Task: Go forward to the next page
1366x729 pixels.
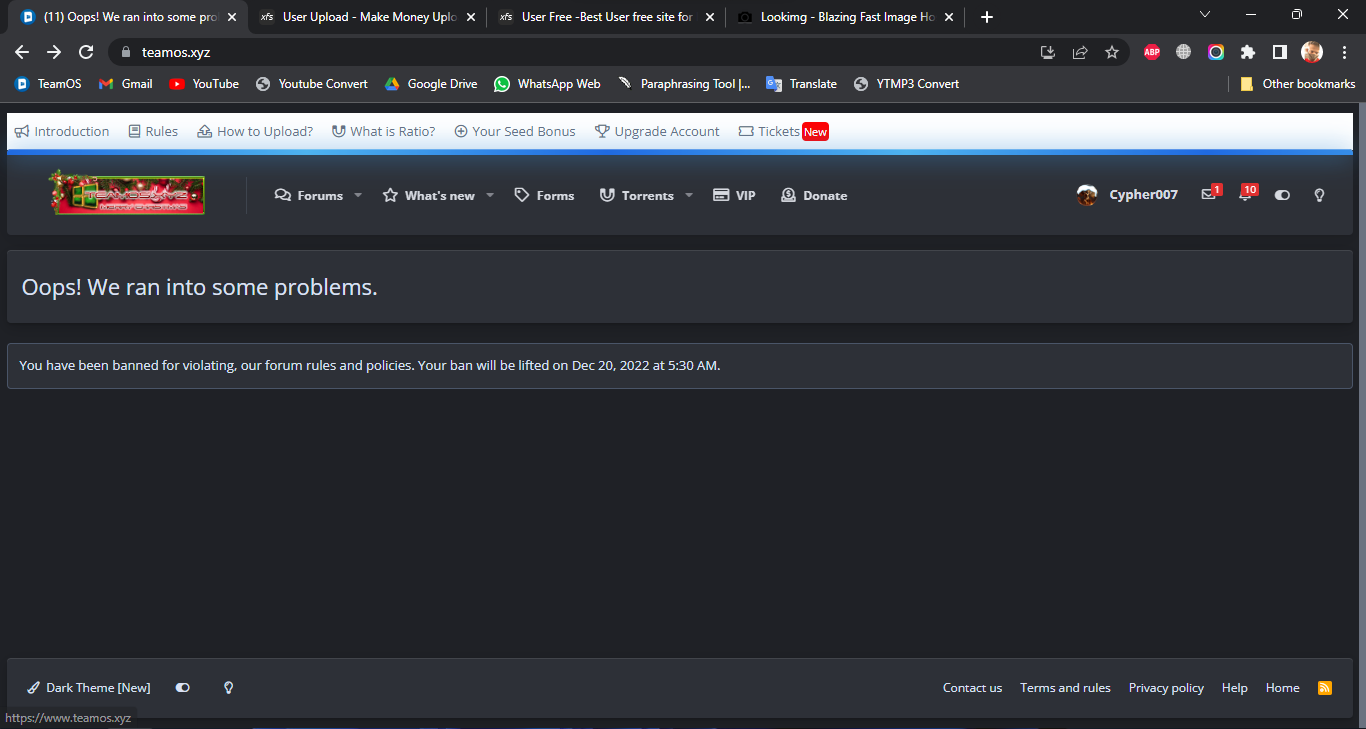Action: (54, 52)
